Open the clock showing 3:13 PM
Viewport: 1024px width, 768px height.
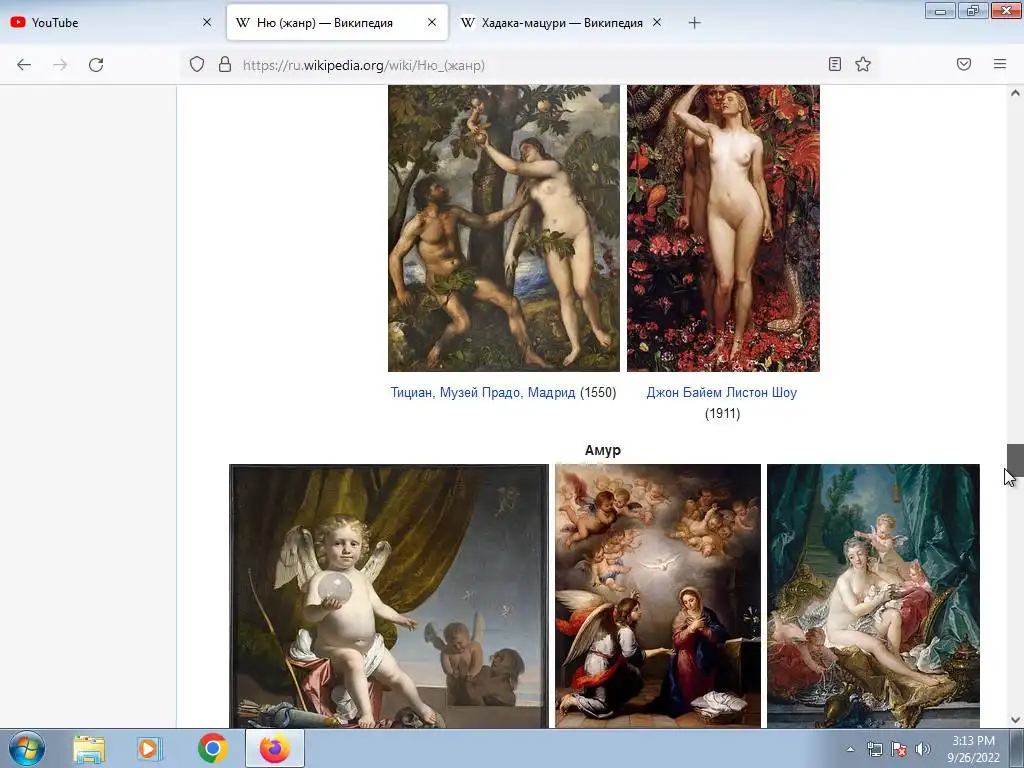[x=973, y=748]
